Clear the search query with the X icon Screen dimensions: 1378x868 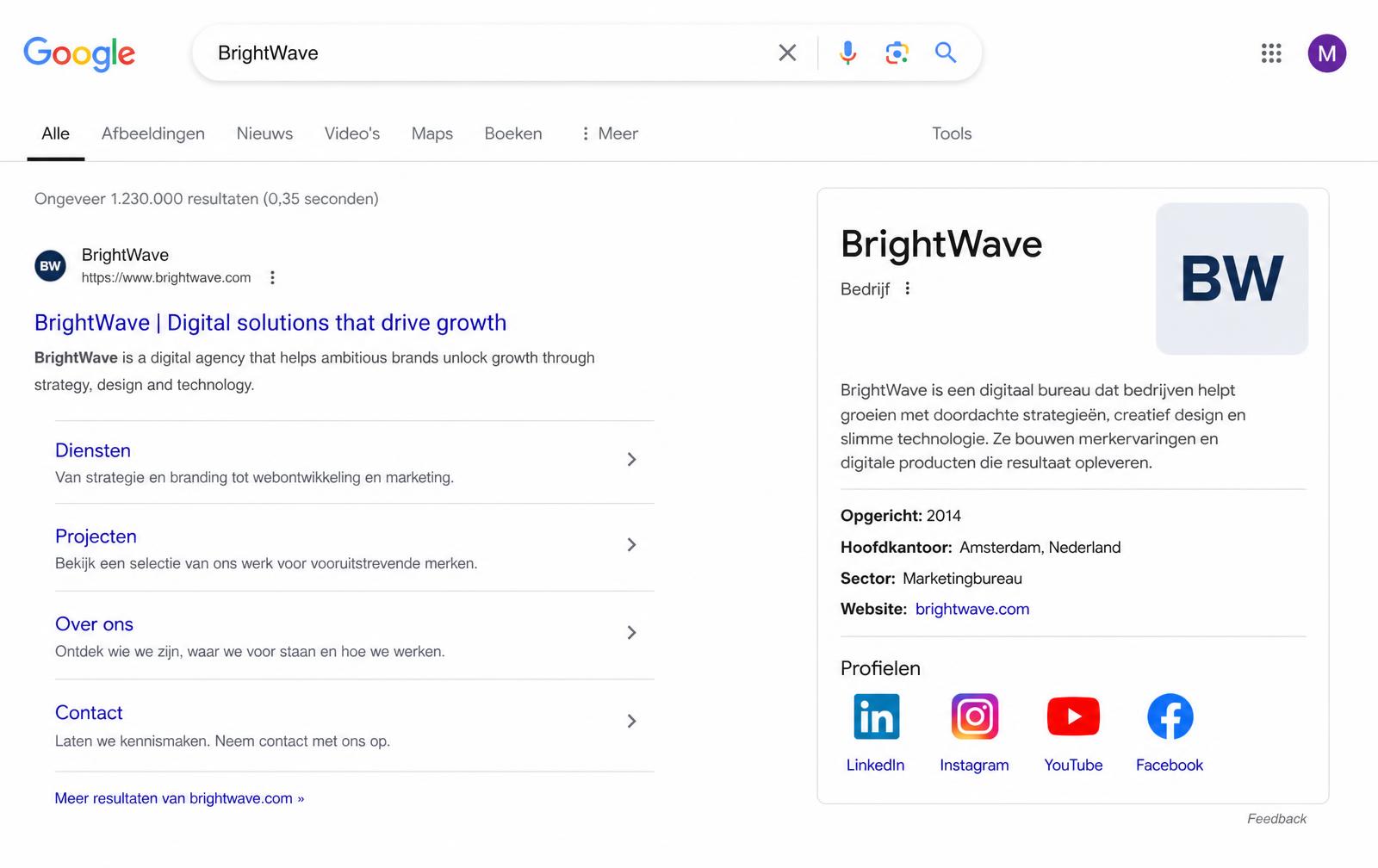click(x=787, y=53)
